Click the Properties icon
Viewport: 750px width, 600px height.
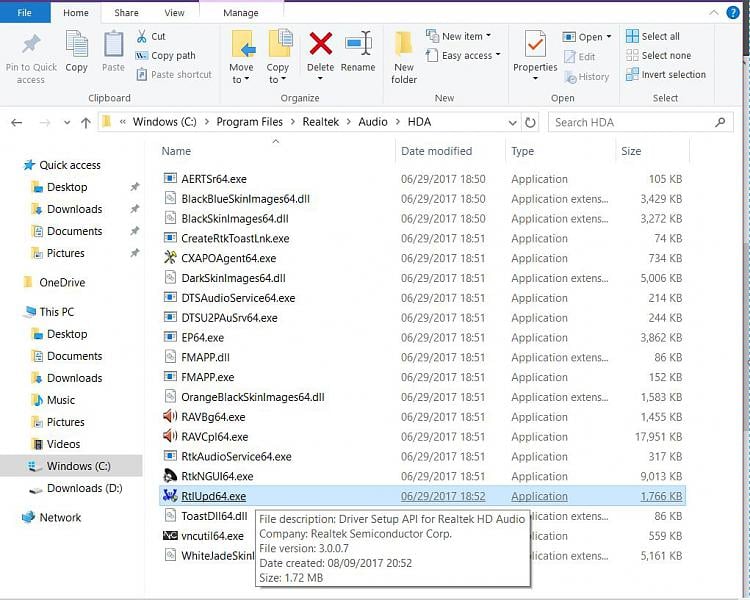[x=535, y=44]
